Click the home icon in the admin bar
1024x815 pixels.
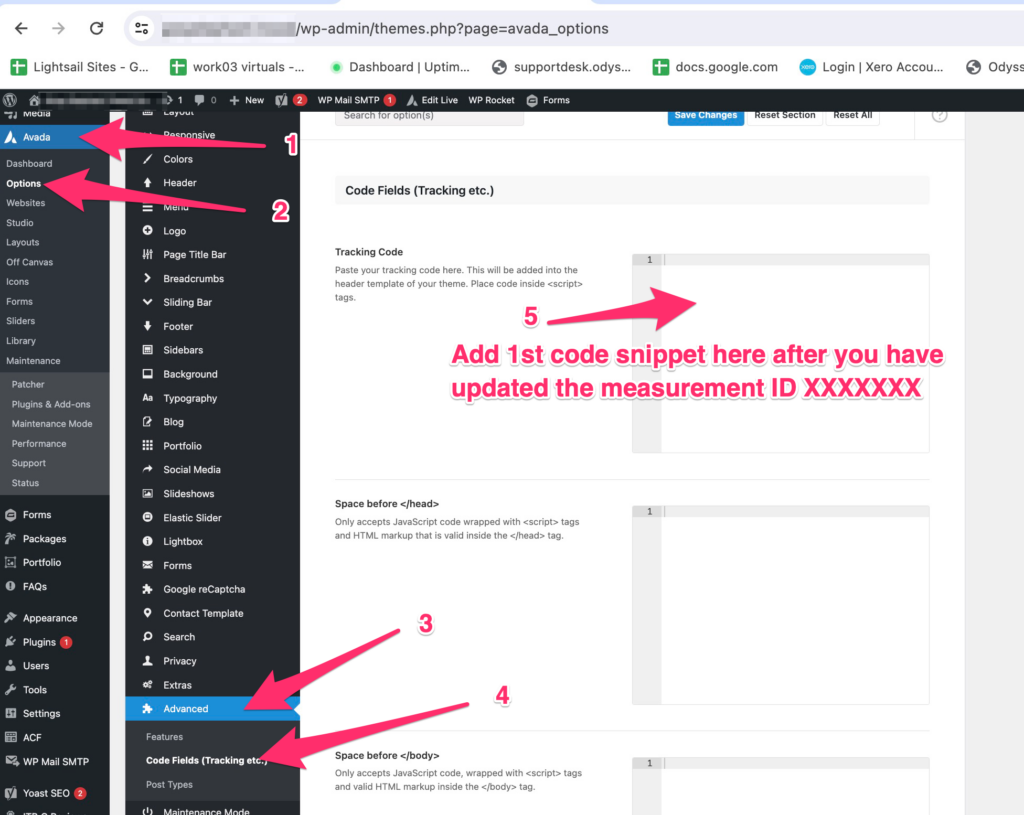(35, 100)
